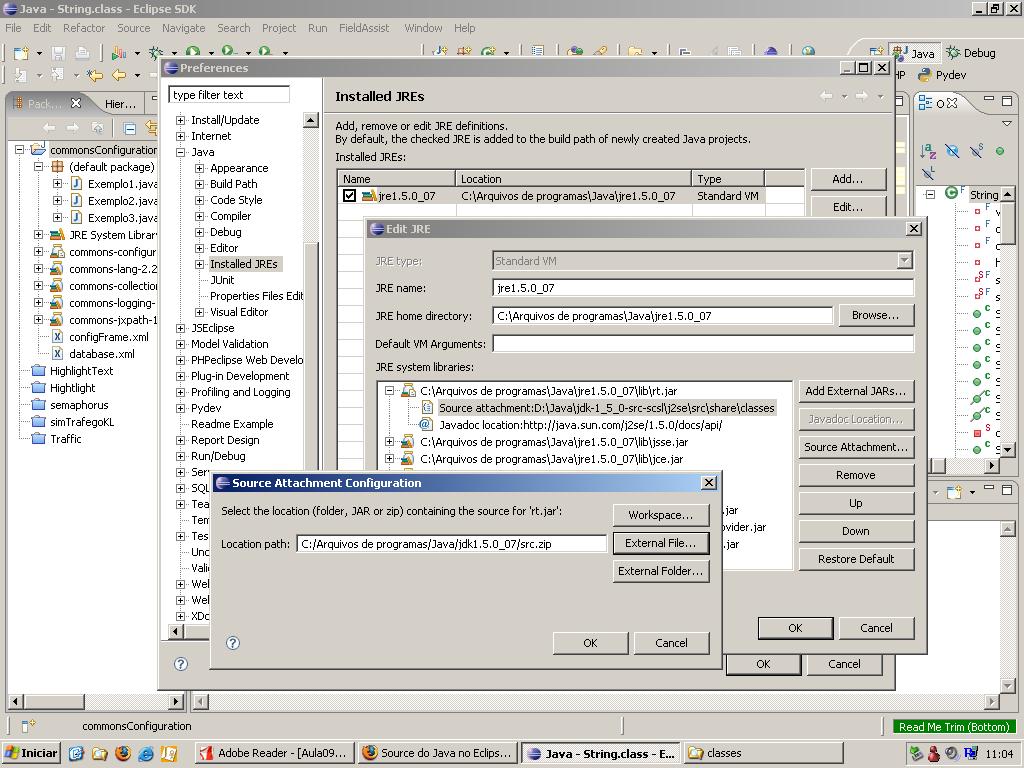Collapse the Java node in preferences tree
Screen dimensions: 1024x768
pyautogui.click(x=180, y=152)
